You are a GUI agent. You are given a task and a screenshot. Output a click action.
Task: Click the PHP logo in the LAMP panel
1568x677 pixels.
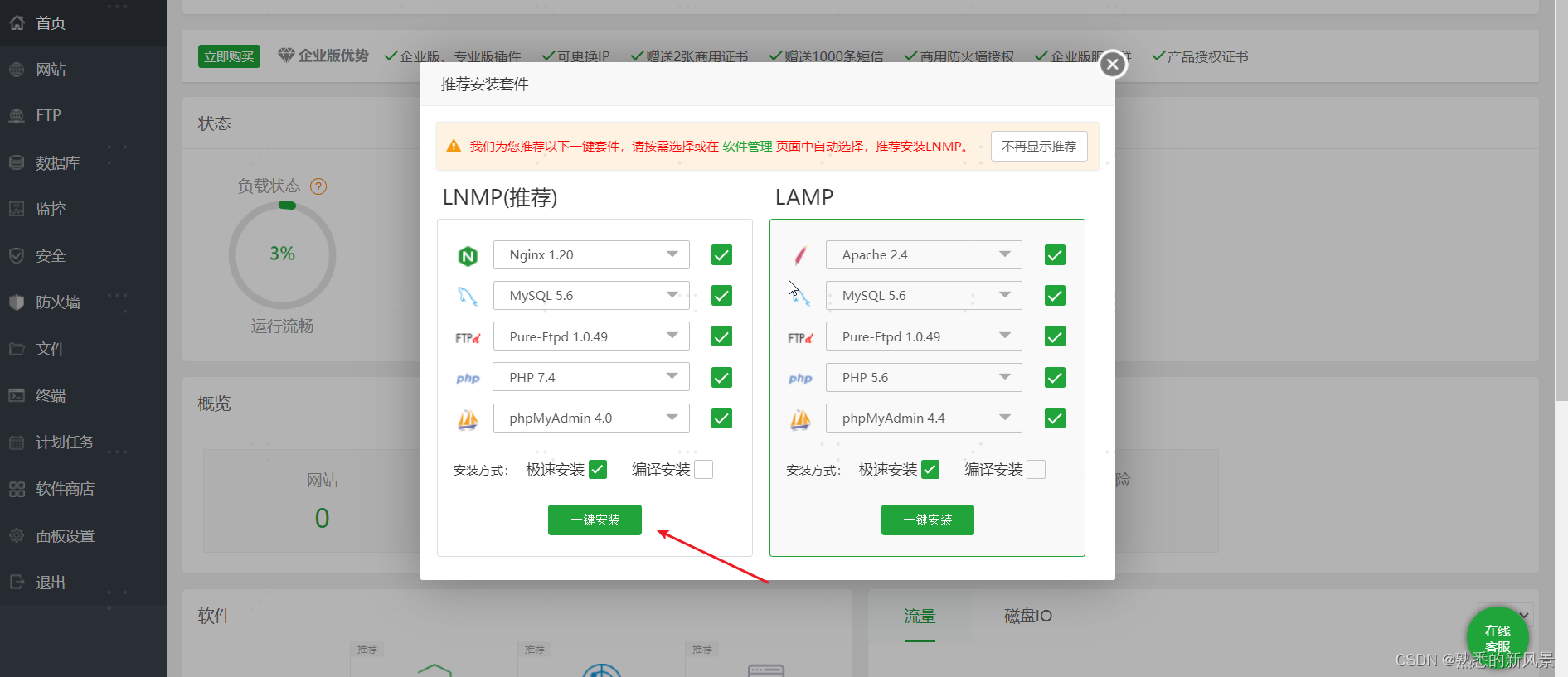[800, 379]
